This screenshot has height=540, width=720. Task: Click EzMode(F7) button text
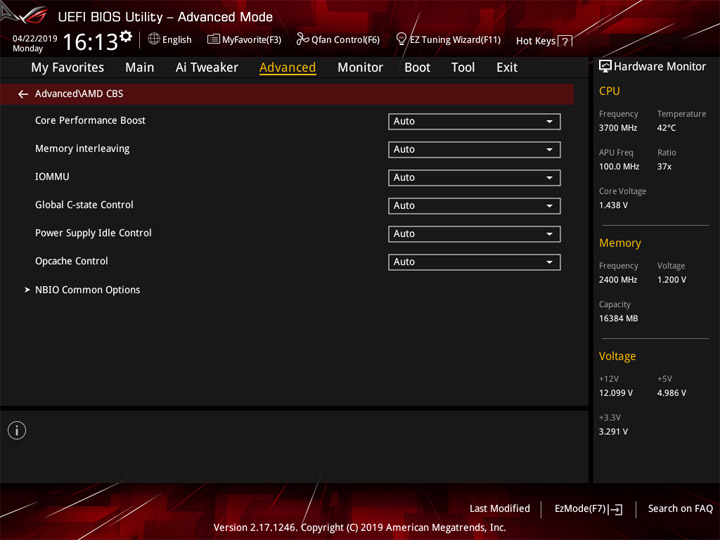pyautogui.click(x=580, y=509)
